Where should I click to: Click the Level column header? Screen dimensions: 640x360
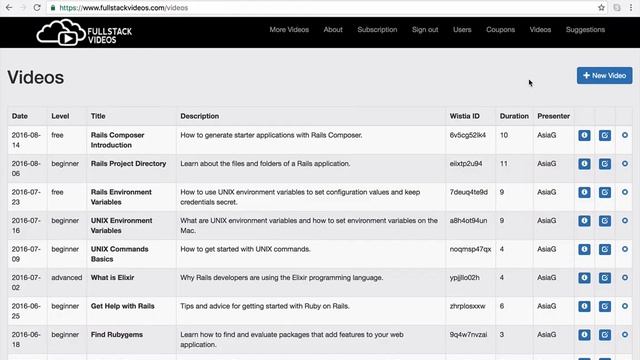coord(60,116)
